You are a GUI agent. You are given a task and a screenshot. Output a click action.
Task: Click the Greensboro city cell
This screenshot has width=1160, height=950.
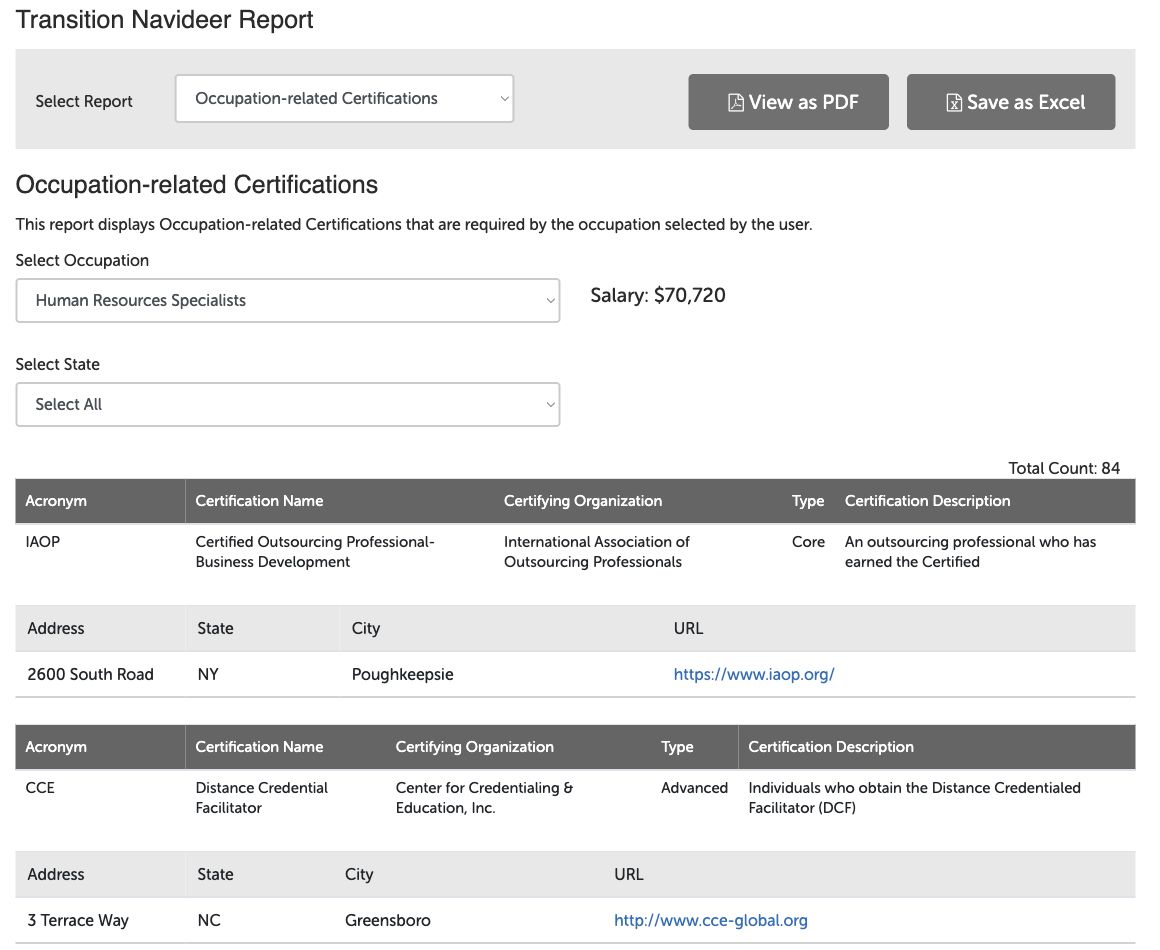tap(388, 920)
